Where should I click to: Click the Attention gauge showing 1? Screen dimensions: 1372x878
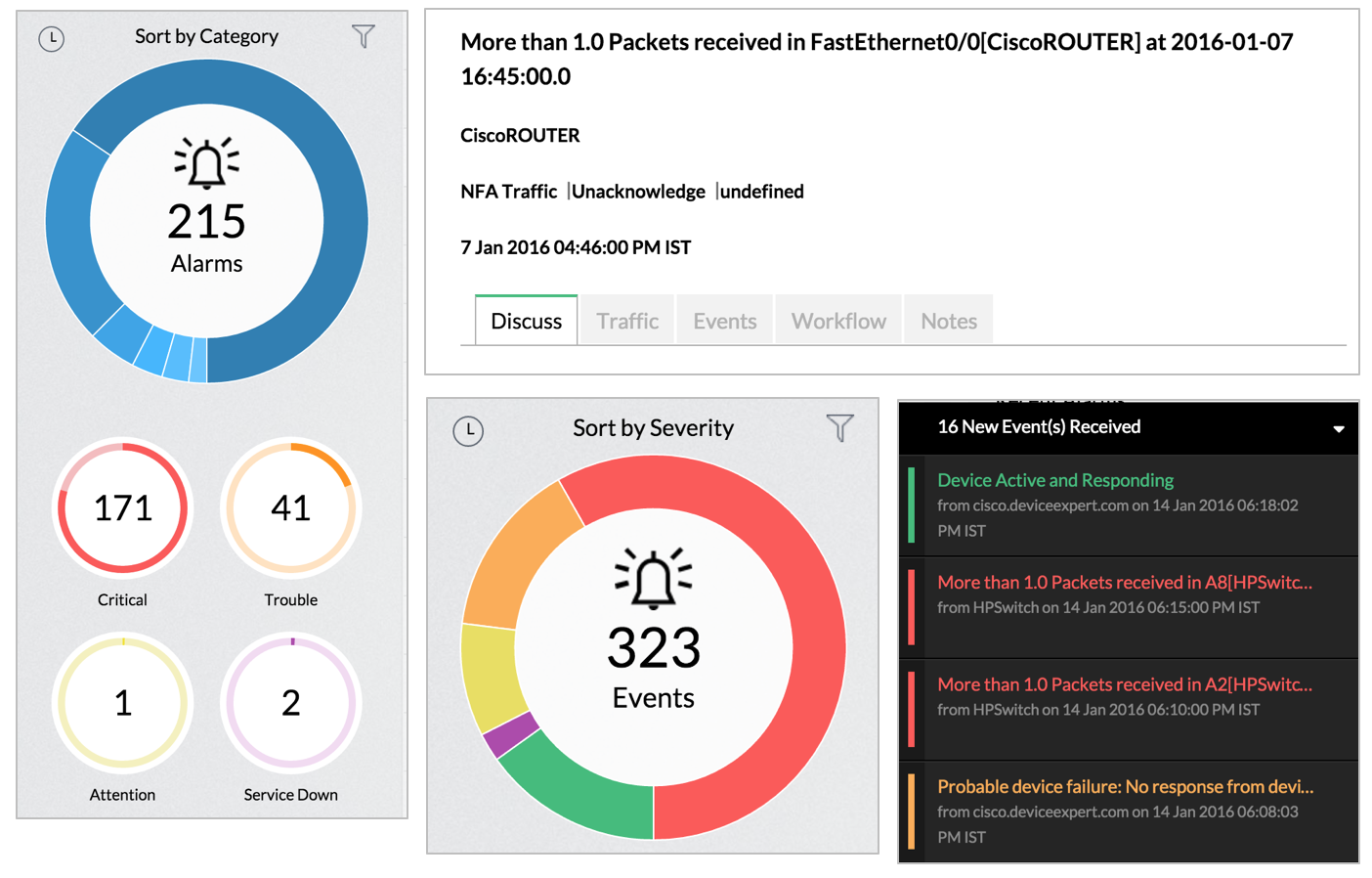pyautogui.click(x=122, y=703)
